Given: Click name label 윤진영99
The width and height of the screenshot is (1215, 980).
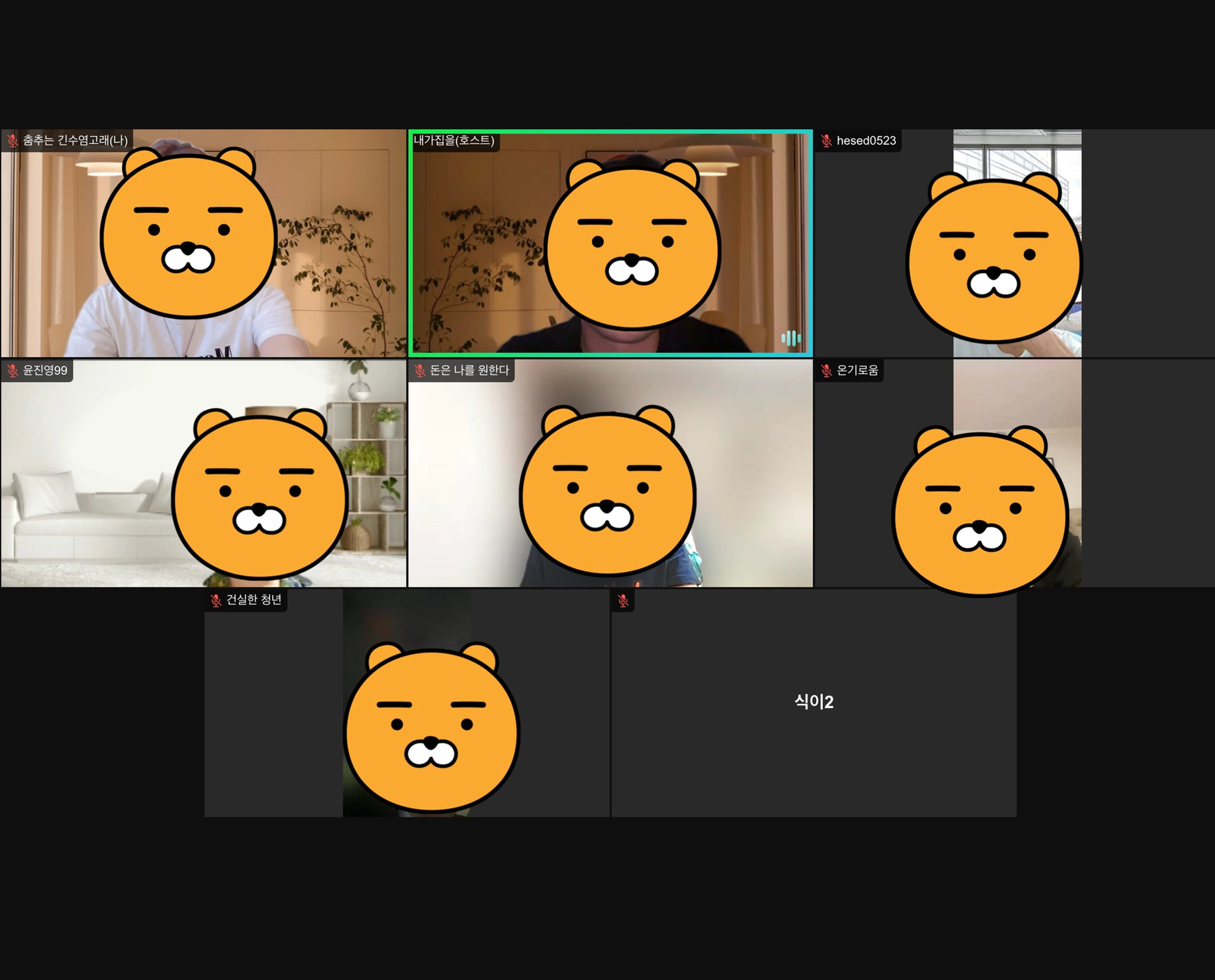Looking at the screenshot, I should click(x=45, y=370).
